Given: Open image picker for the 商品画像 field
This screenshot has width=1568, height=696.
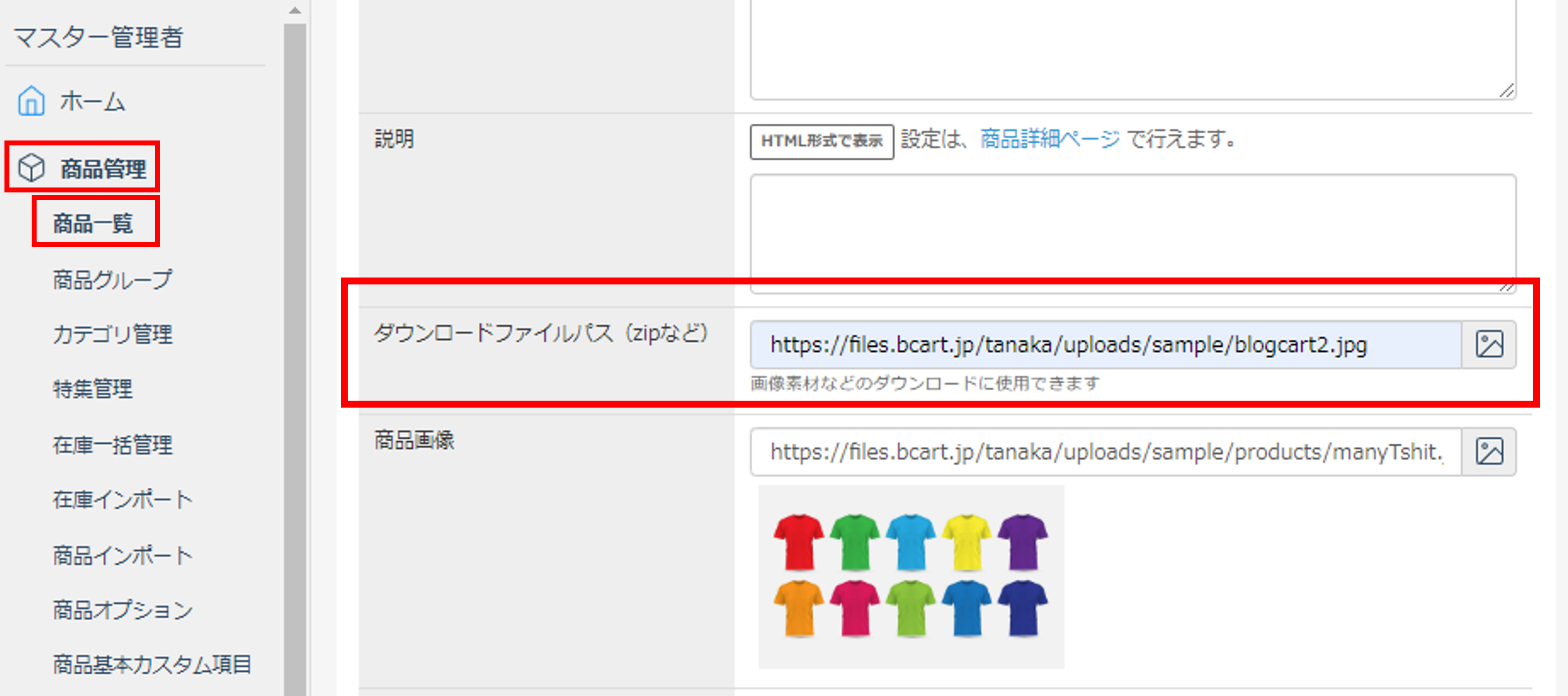Looking at the screenshot, I should (1489, 452).
